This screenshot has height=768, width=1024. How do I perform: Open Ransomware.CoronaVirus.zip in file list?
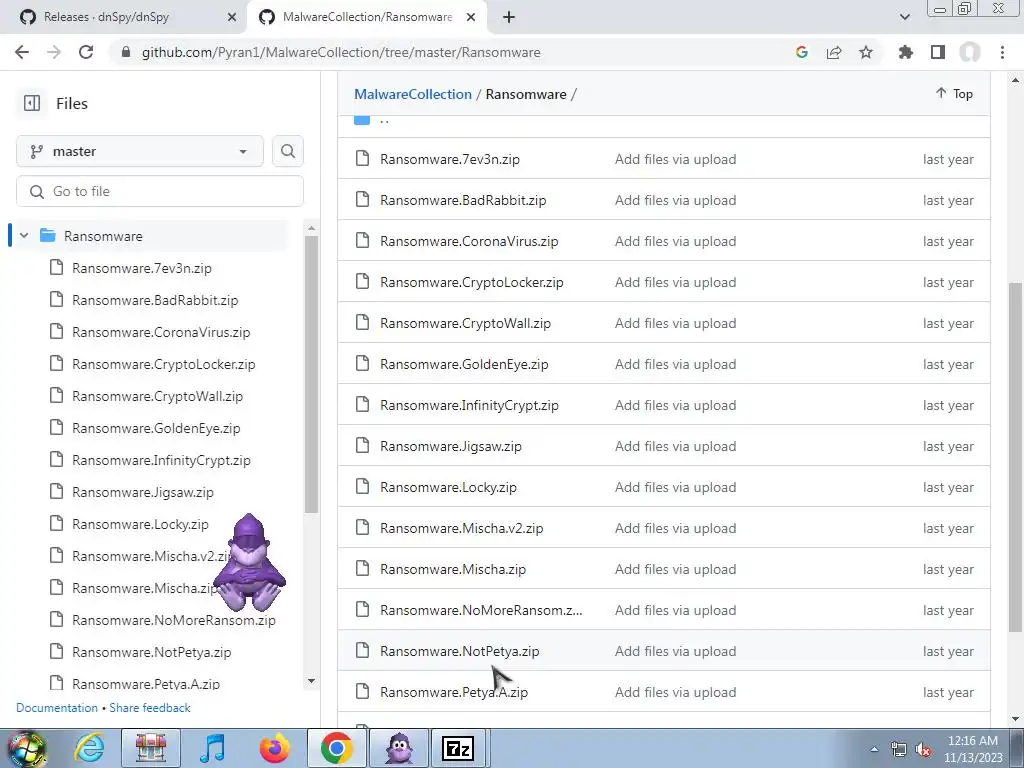click(x=469, y=242)
